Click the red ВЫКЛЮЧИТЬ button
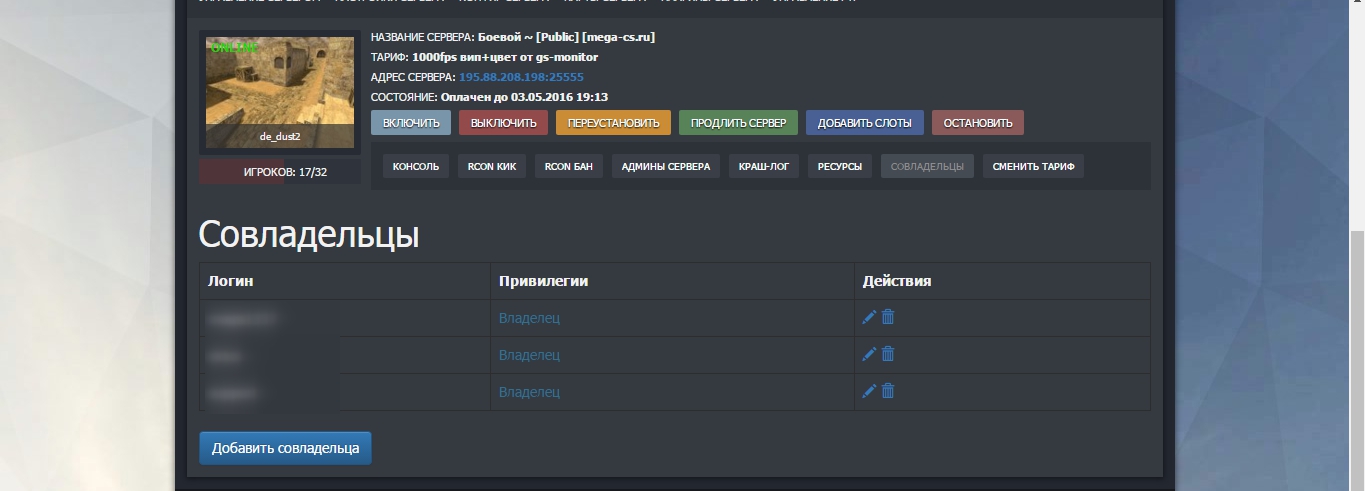This screenshot has width=1365, height=491. [x=504, y=123]
